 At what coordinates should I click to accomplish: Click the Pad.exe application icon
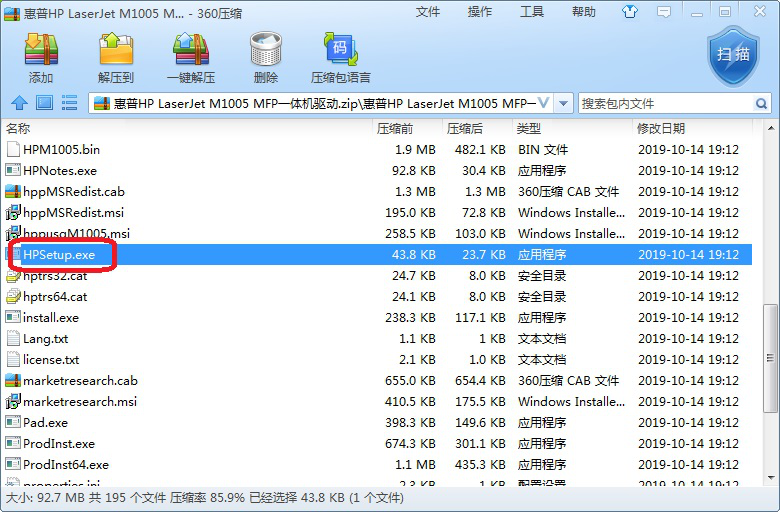(13, 422)
